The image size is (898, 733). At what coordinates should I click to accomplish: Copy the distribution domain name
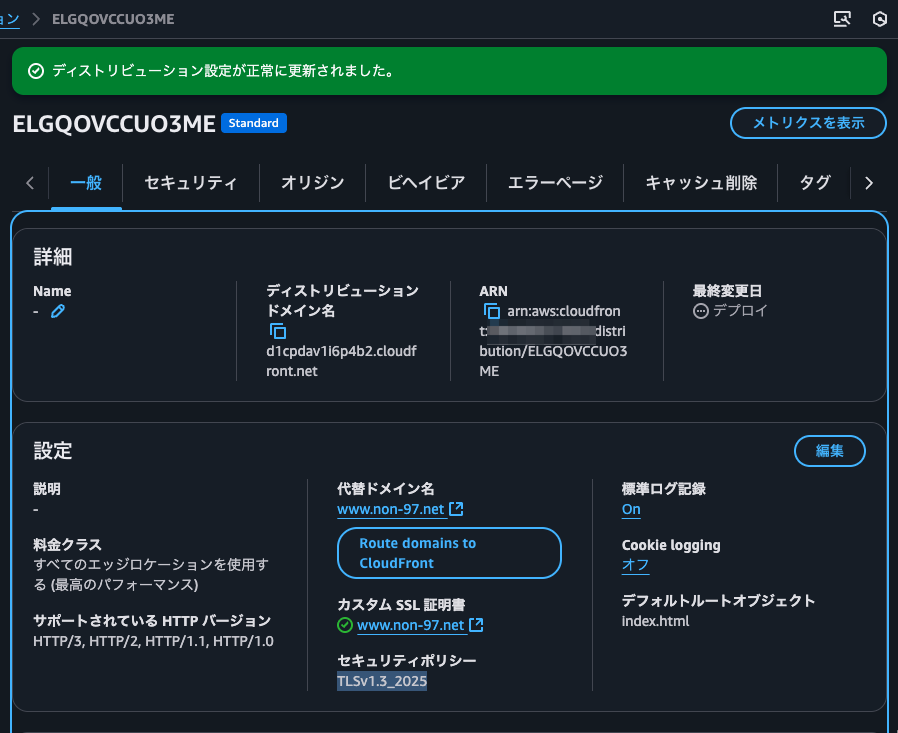(278, 331)
